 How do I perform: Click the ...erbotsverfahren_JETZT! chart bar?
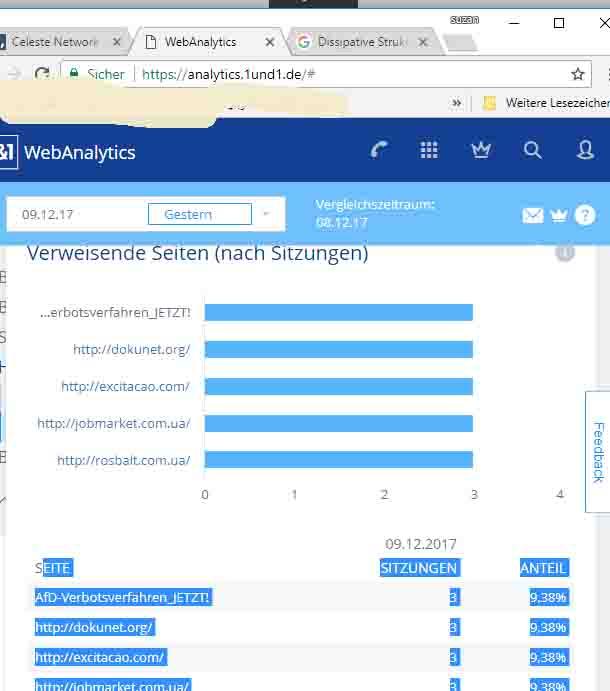pyautogui.click(x=338, y=312)
